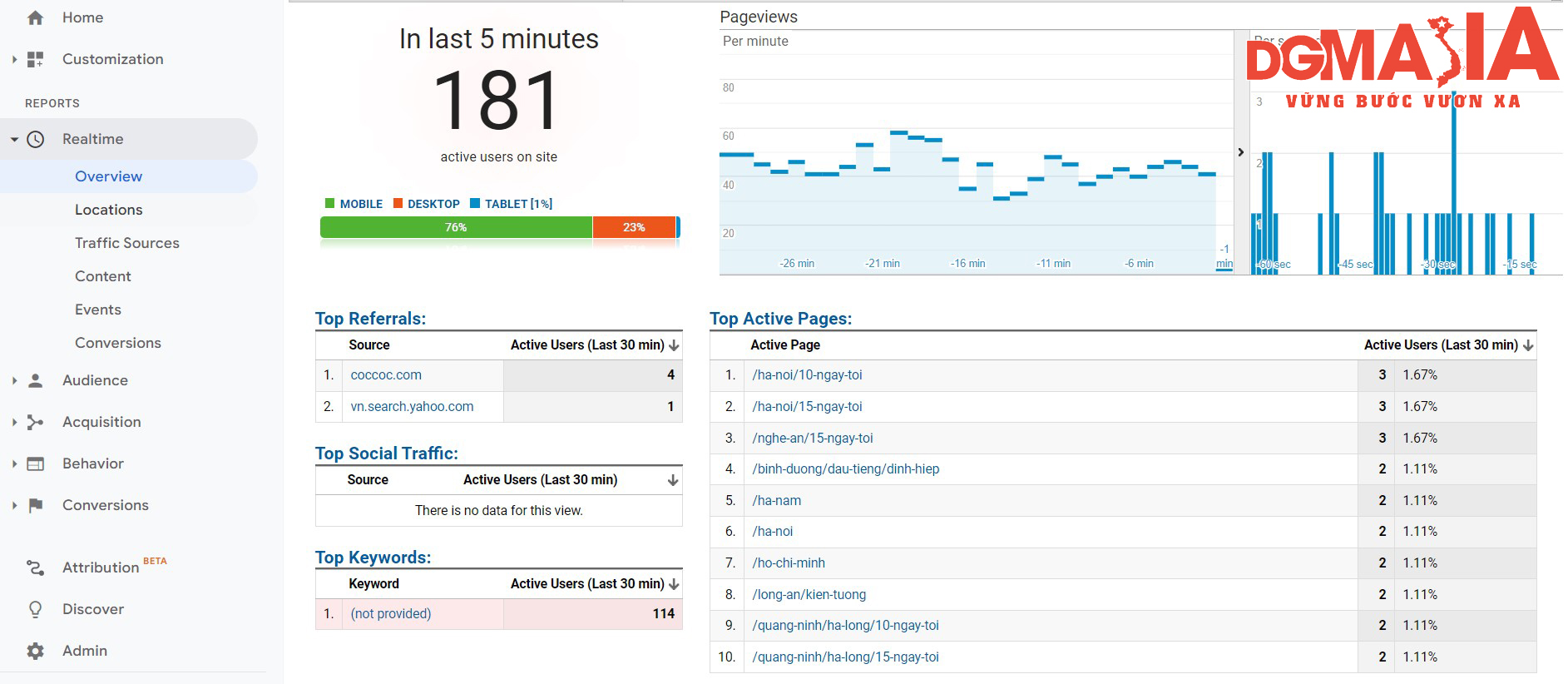Image resolution: width=1568 pixels, height=684 pixels.
Task: Open the Top Social Traffic heading
Action: [387, 454]
